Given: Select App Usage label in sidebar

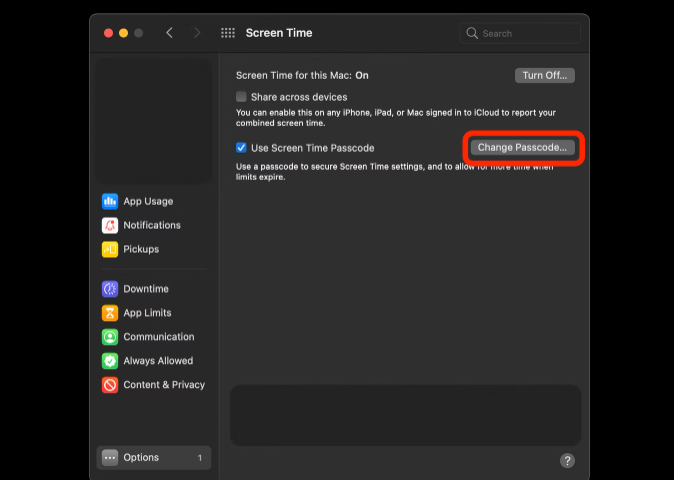Looking at the screenshot, I should pyautogui.click(x=148, y=201).
